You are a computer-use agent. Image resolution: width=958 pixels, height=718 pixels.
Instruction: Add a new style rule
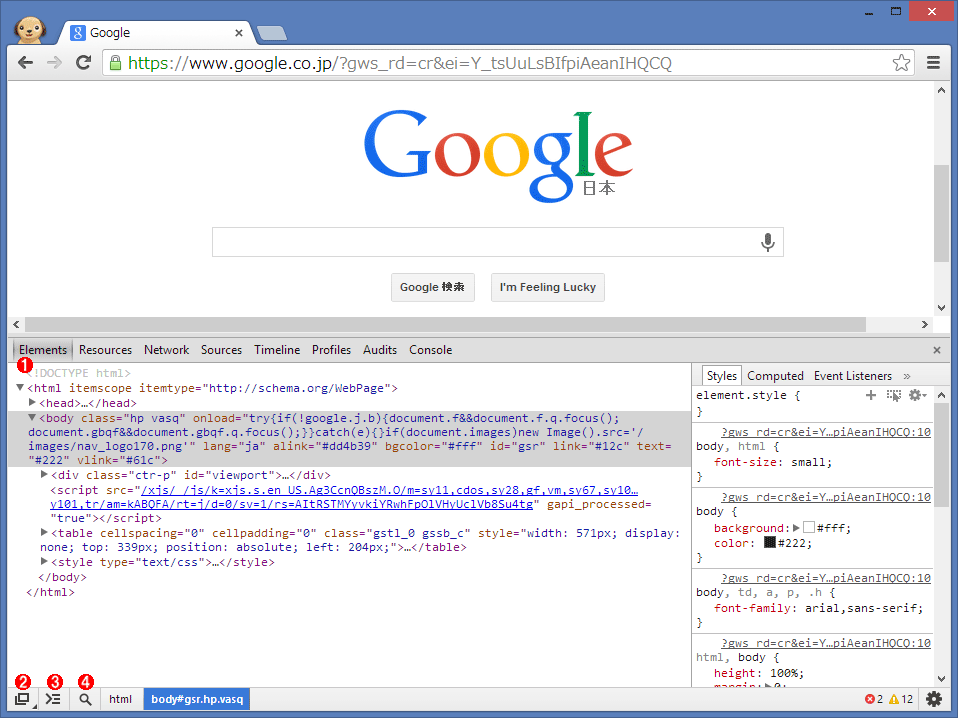(871, 395)
